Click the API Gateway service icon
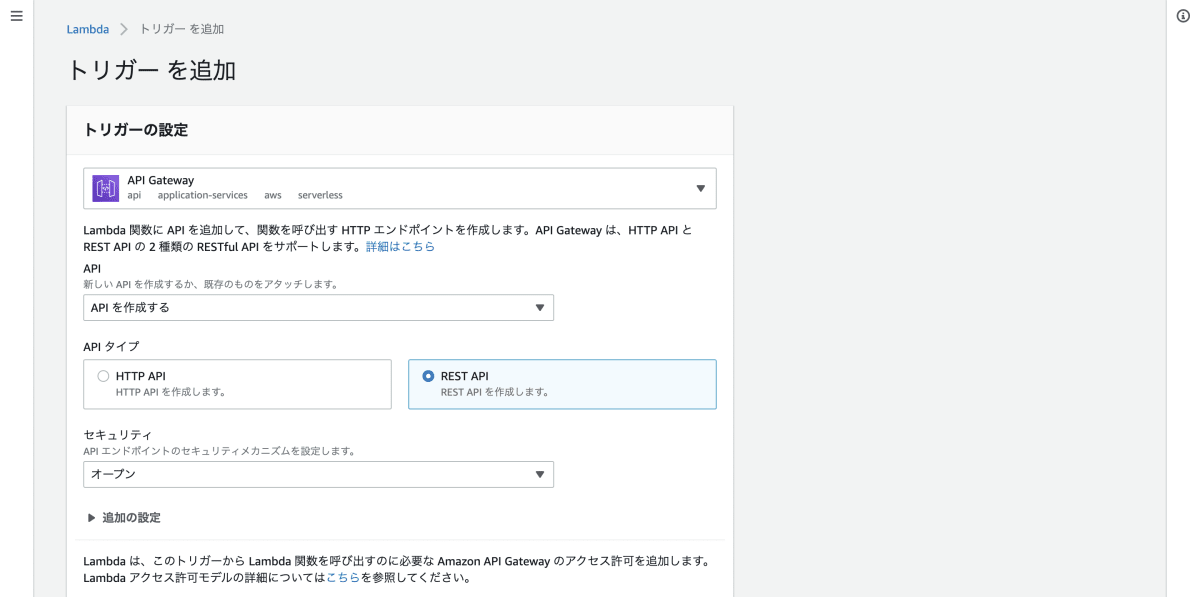Screen dimensions: 1200x597 (106, 188)
